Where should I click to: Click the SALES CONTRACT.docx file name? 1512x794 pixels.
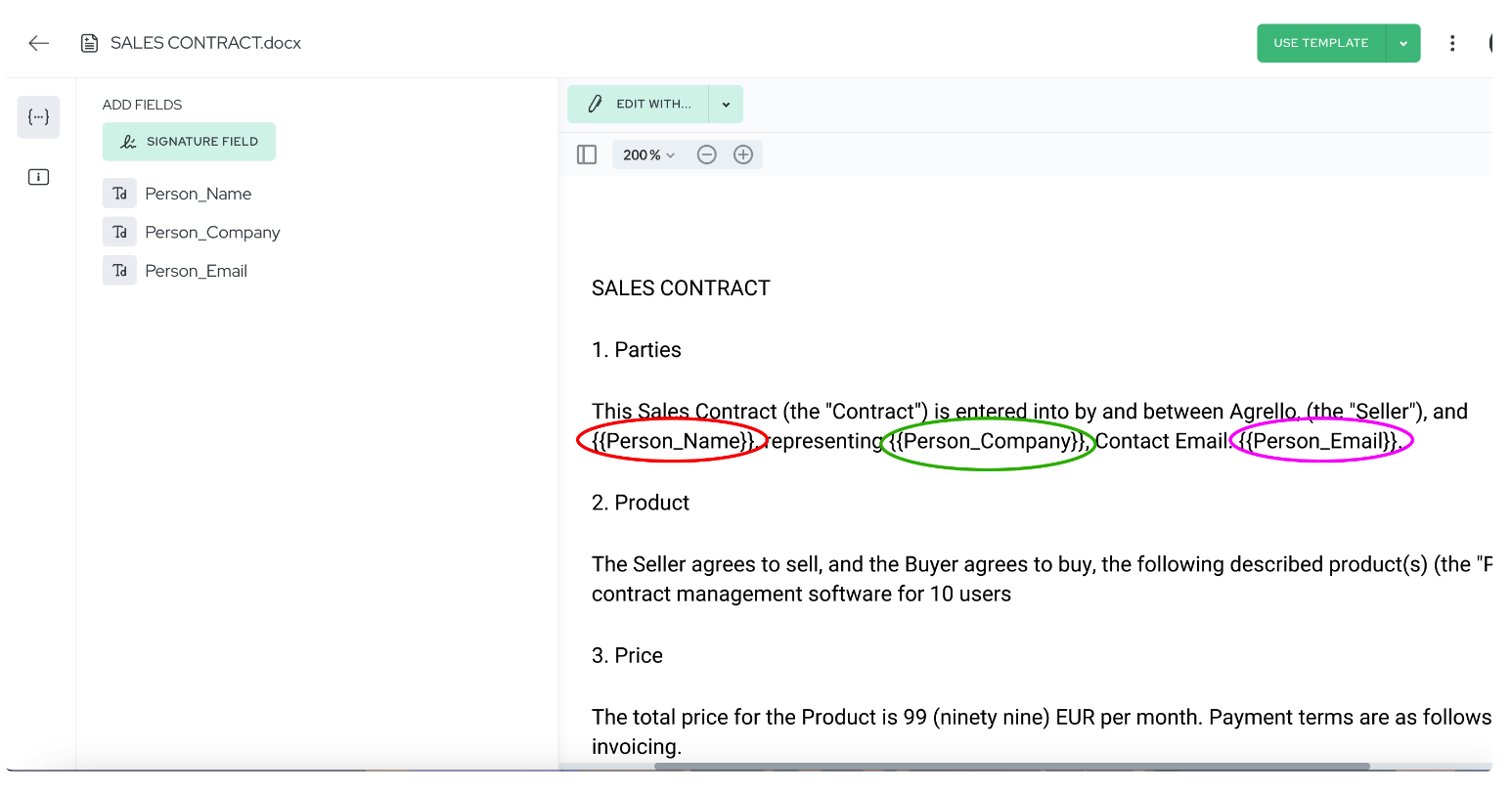pos(205,43)
